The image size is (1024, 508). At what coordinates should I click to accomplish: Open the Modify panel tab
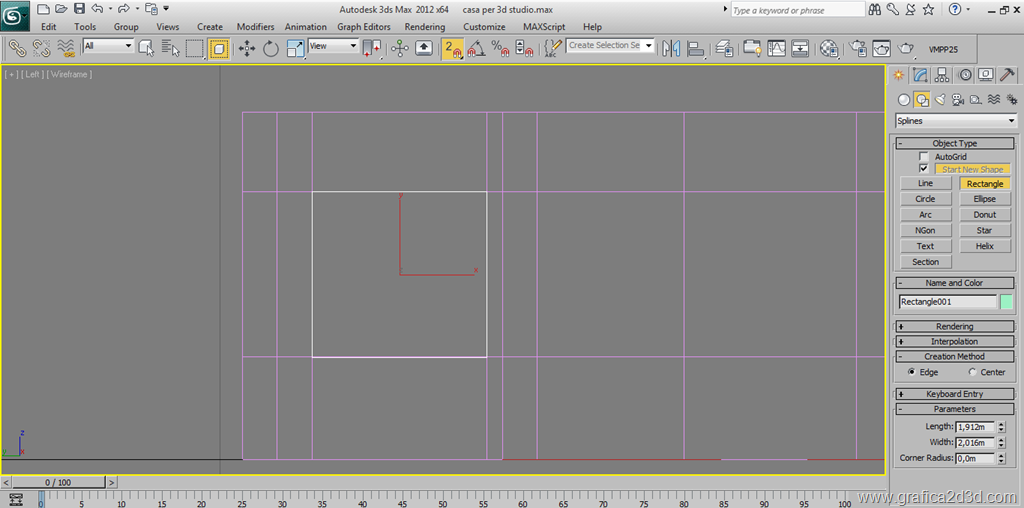tap(920, 75)
